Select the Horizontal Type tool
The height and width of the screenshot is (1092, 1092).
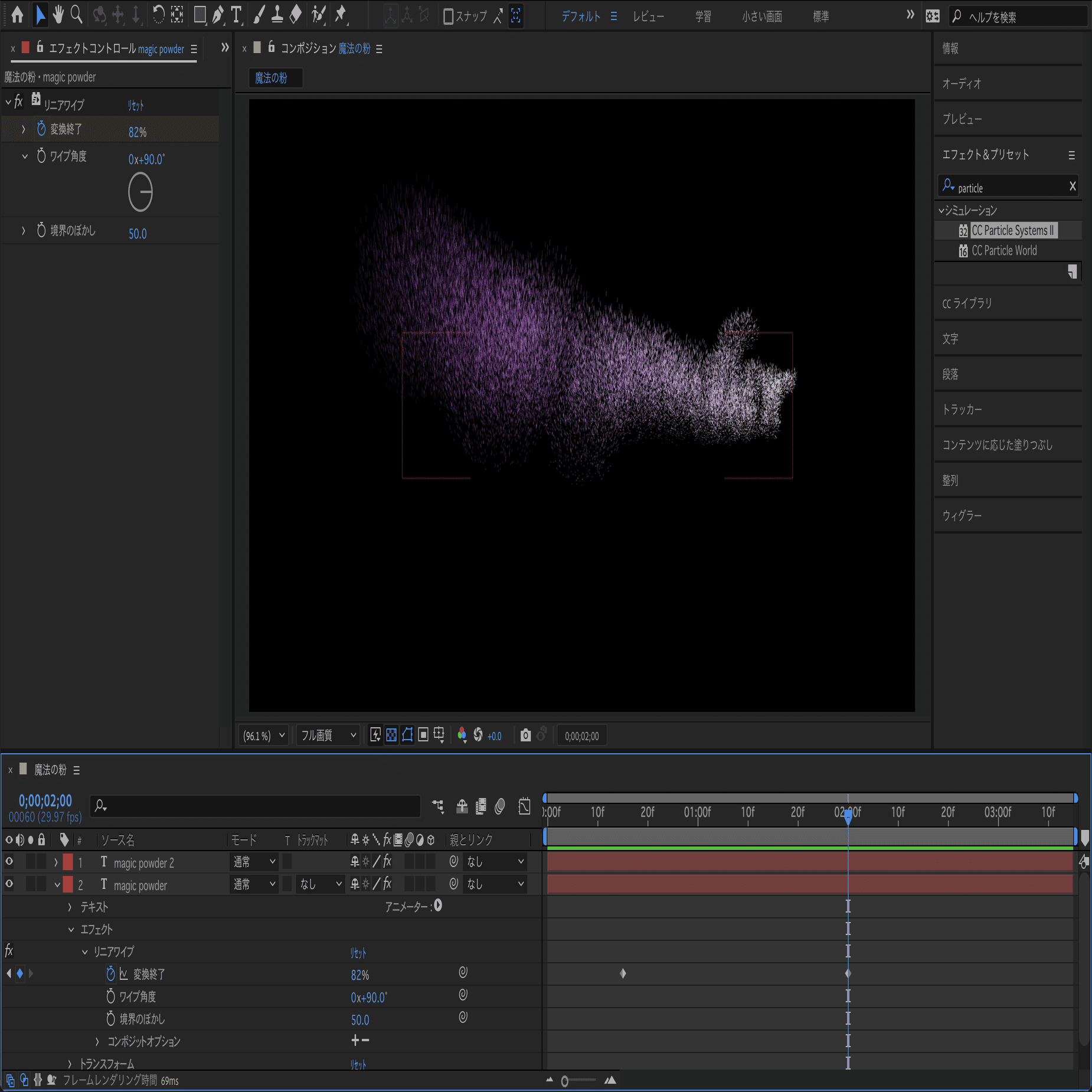(236, 17)
